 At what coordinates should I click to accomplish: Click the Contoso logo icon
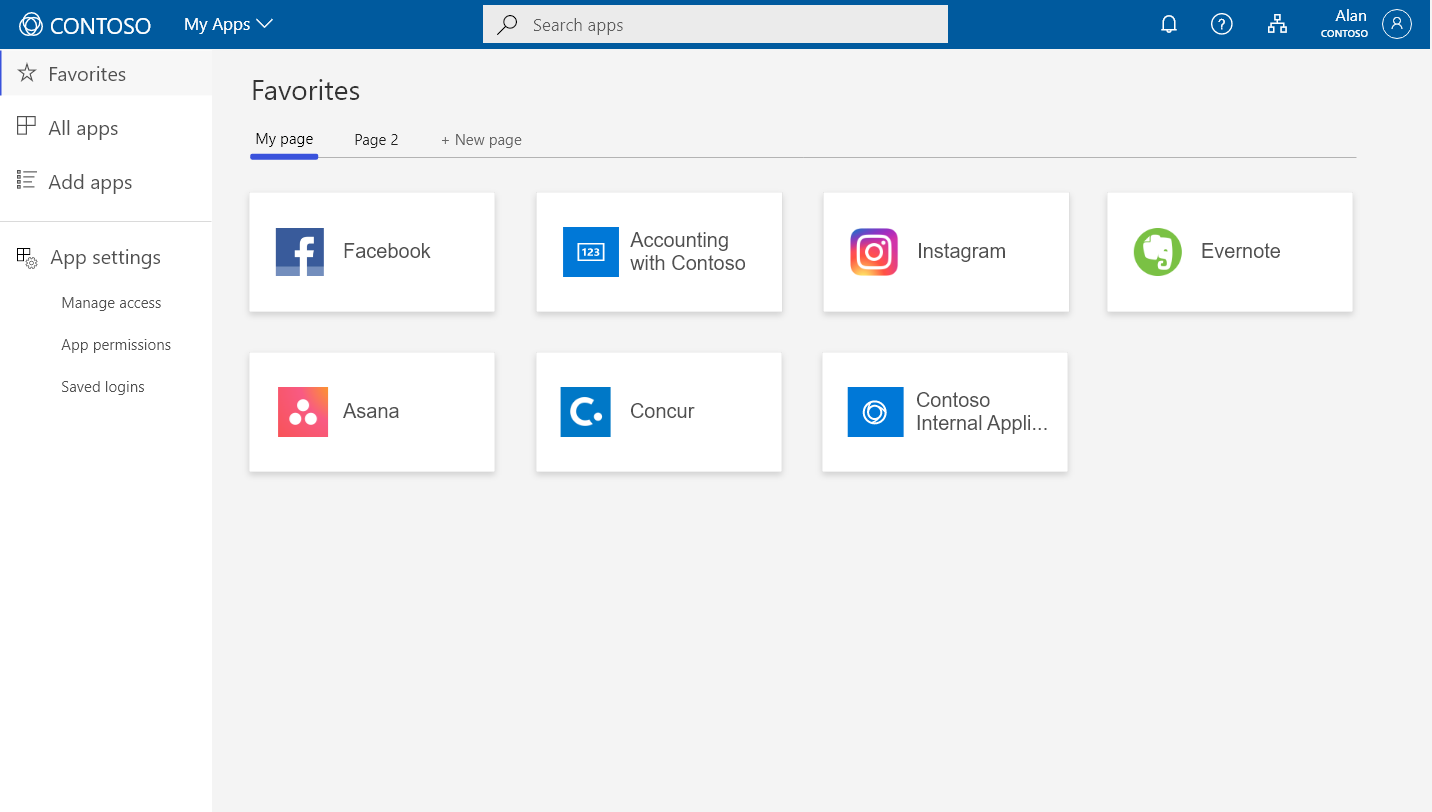32,25
